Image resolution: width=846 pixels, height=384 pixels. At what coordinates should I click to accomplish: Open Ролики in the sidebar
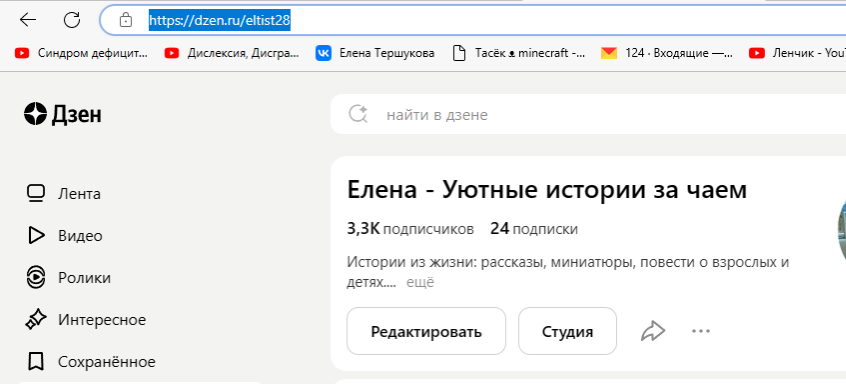(x=69, y=278)
